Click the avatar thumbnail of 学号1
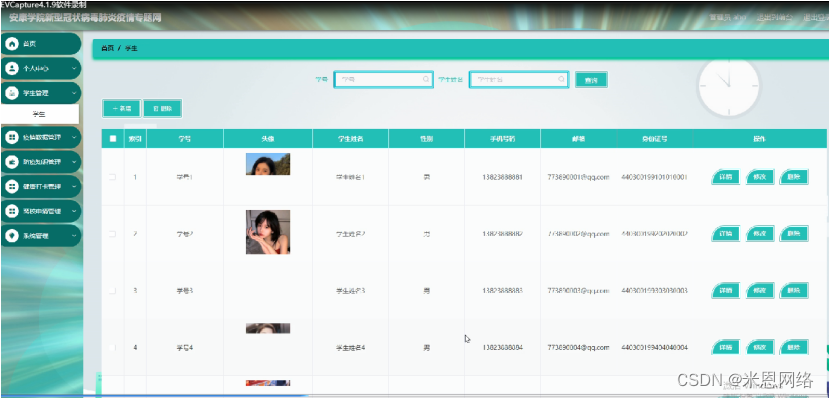 268,164
